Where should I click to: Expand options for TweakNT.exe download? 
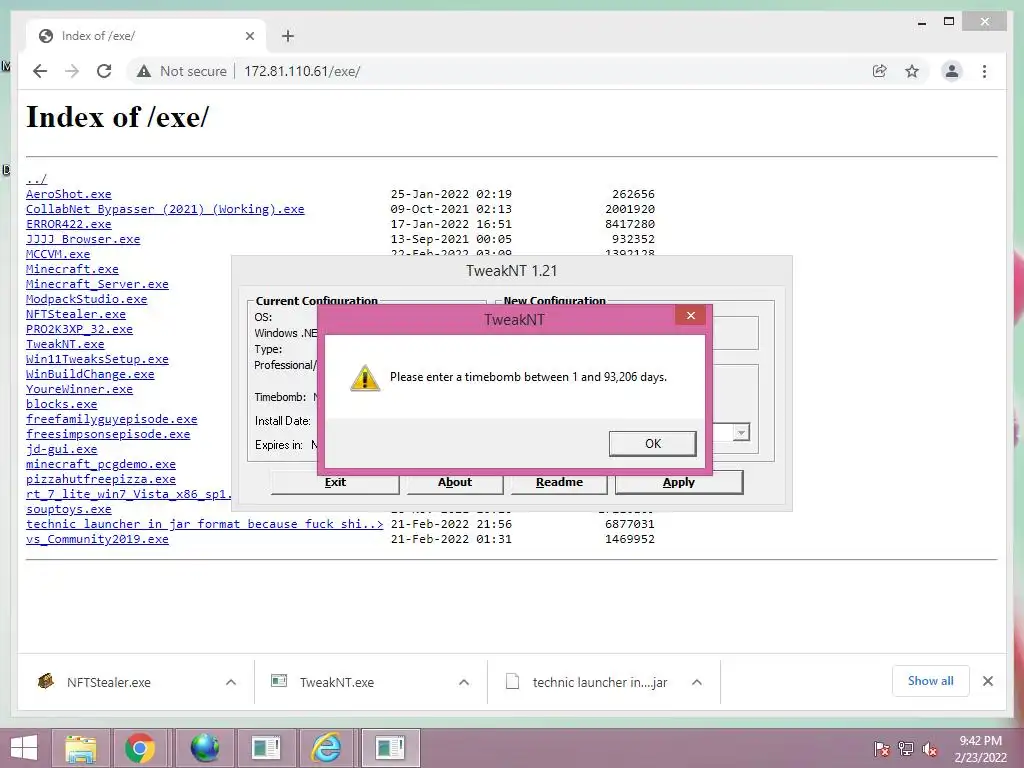click(x=464, y=682)
